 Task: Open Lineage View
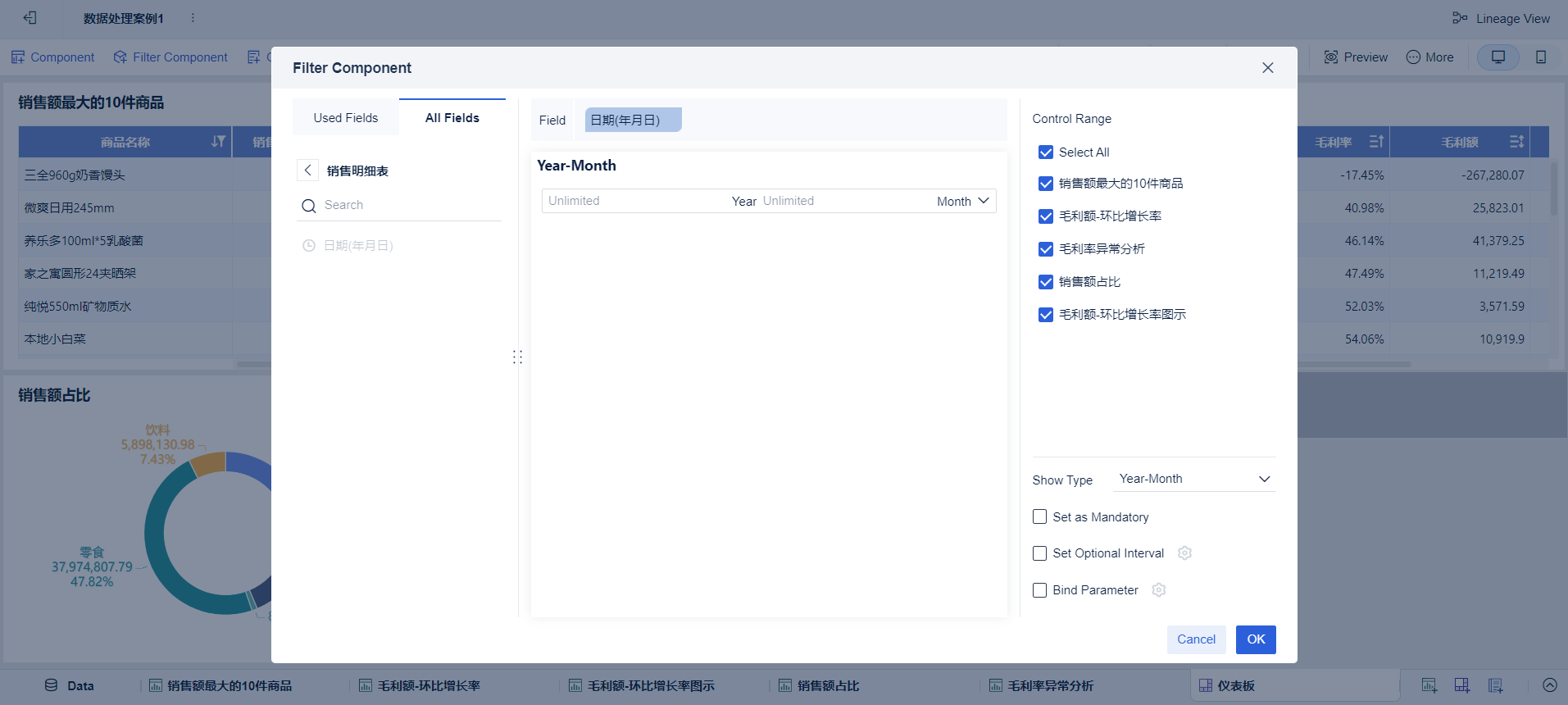coord(1501,18)
